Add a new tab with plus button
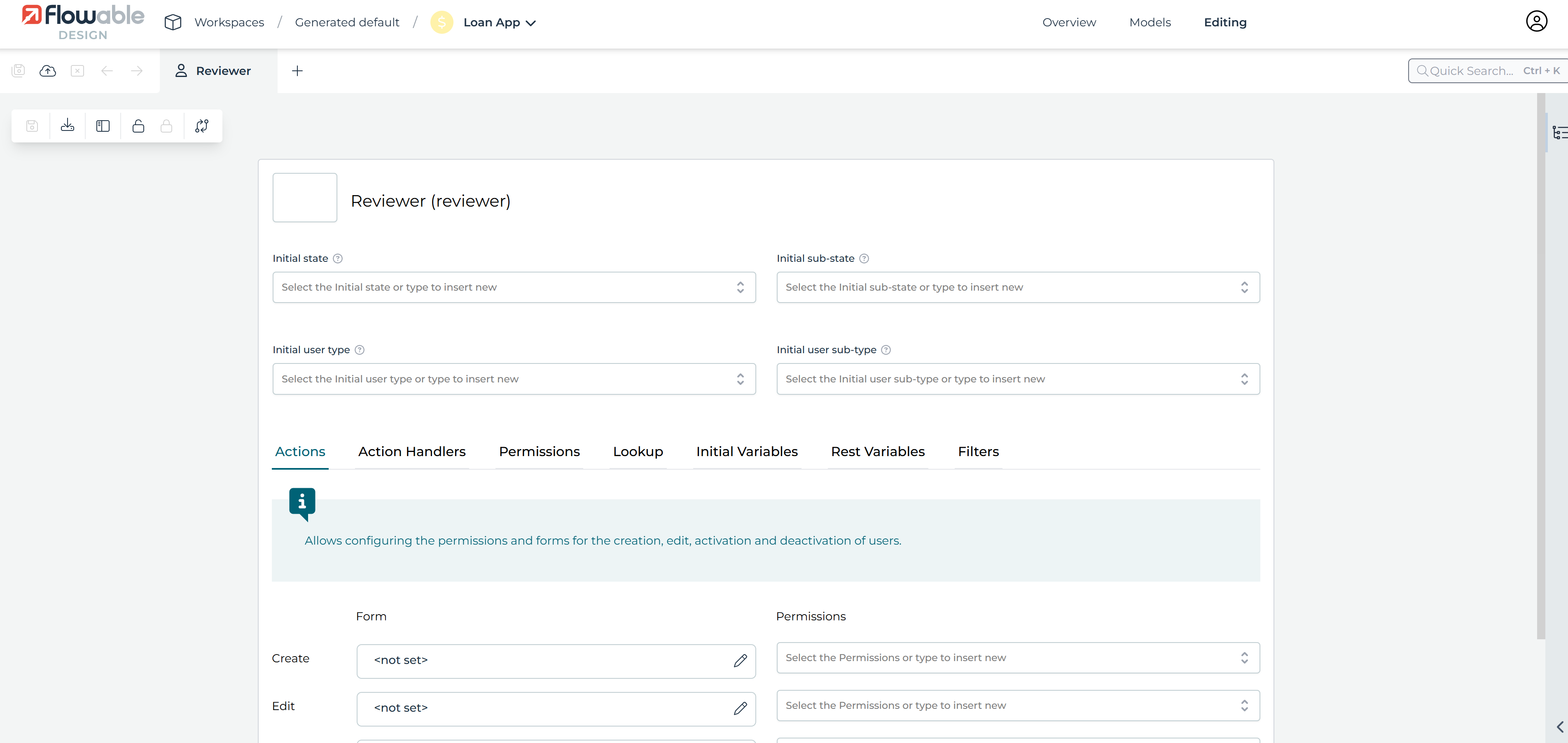This screenshot has width=1568, height=743. coord(297,70)
